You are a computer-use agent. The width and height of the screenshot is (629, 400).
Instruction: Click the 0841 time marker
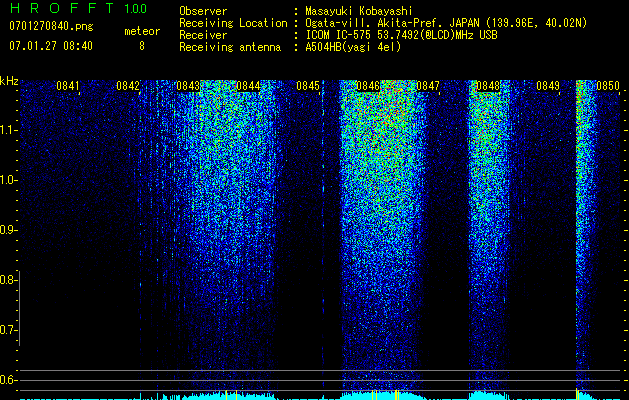point(68,86)
